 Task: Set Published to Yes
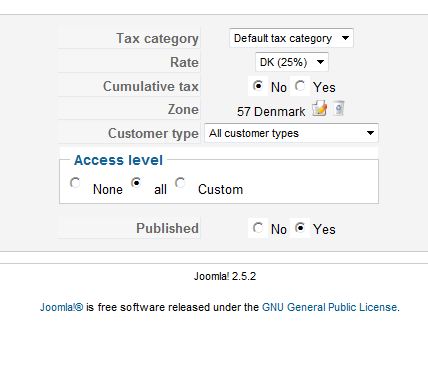click(300, 228)
